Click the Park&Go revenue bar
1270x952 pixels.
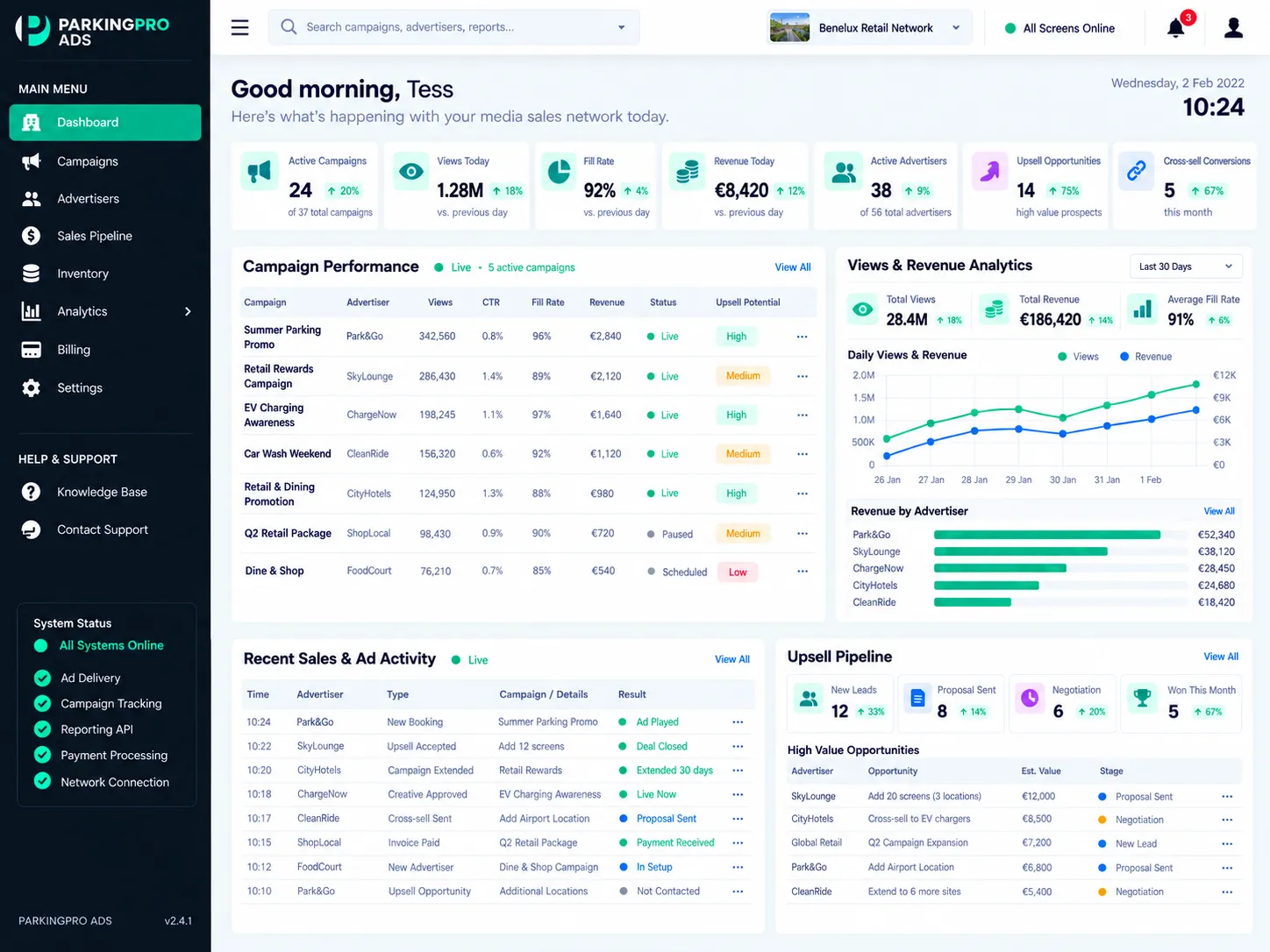tap(1047, 535)
